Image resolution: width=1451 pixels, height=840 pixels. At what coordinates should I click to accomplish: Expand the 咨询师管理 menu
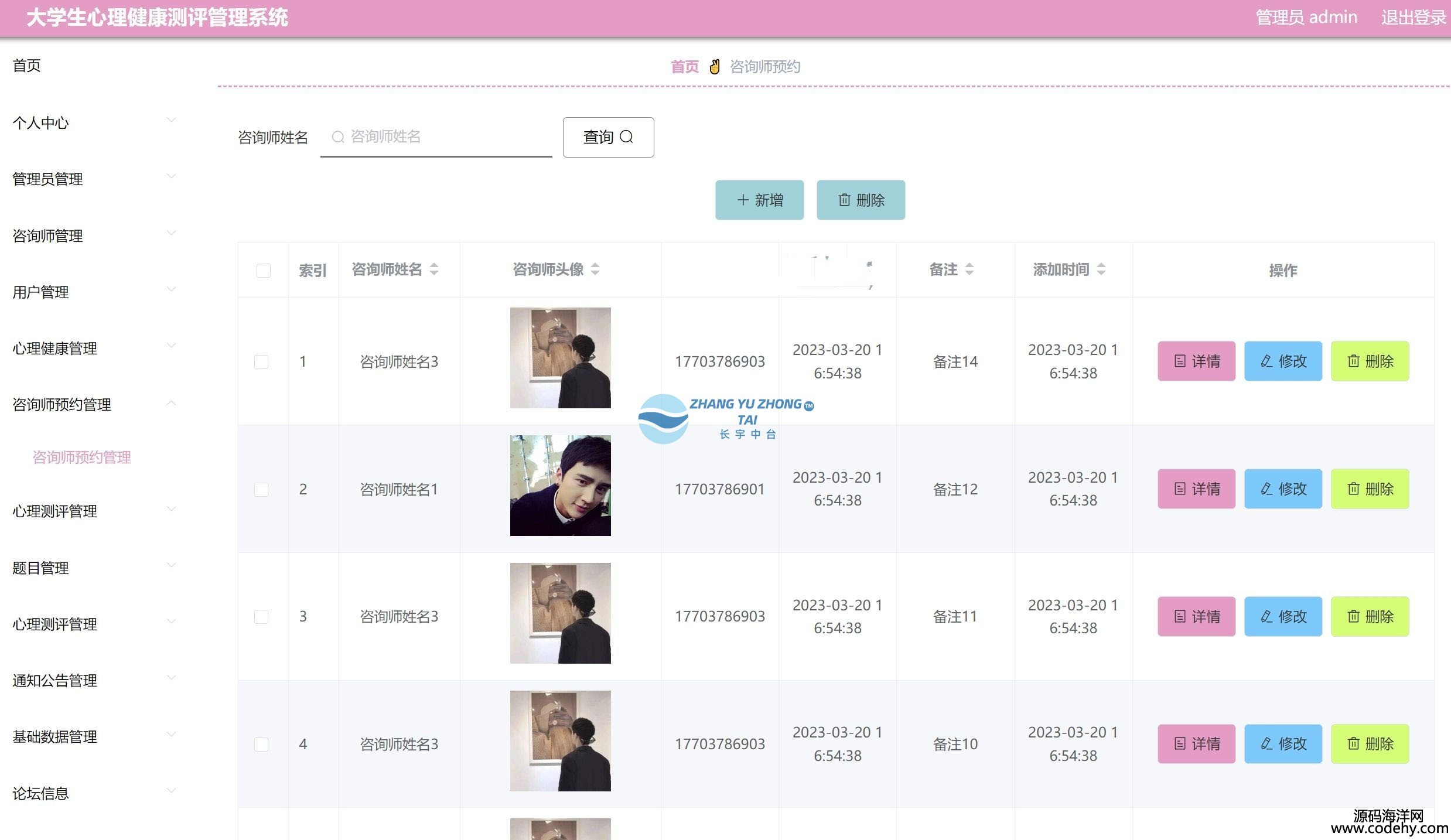[x=94, y=235]
